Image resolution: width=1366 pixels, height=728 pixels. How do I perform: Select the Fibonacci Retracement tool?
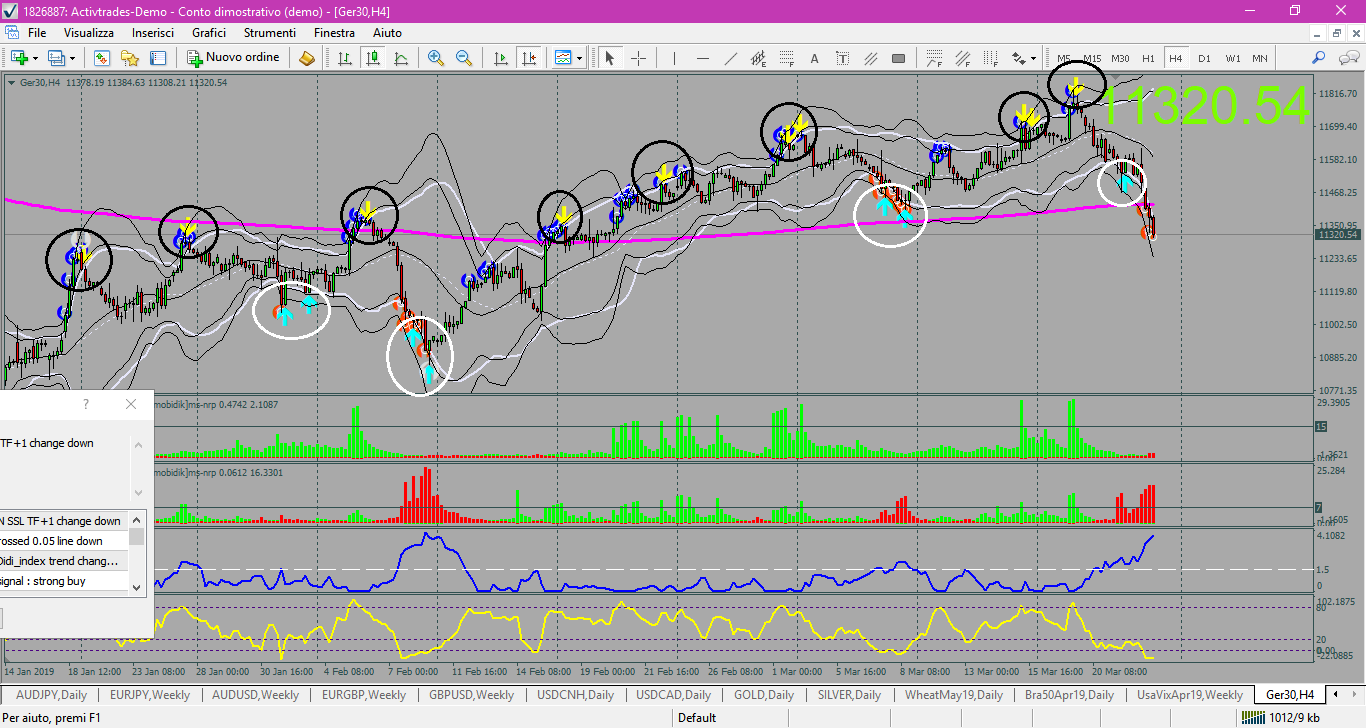787,58
